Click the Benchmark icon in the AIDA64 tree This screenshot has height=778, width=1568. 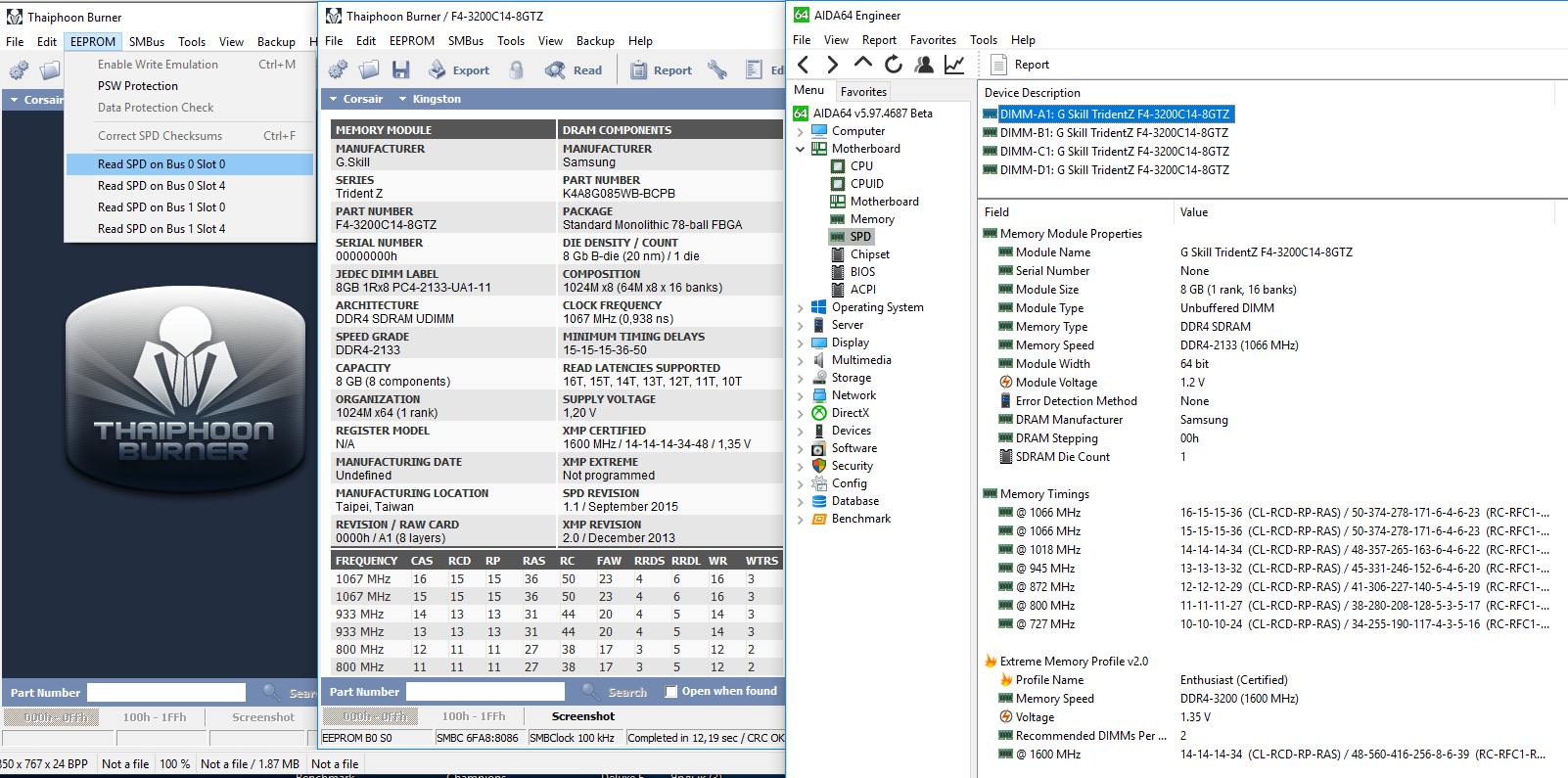click(x=819, y=519)
